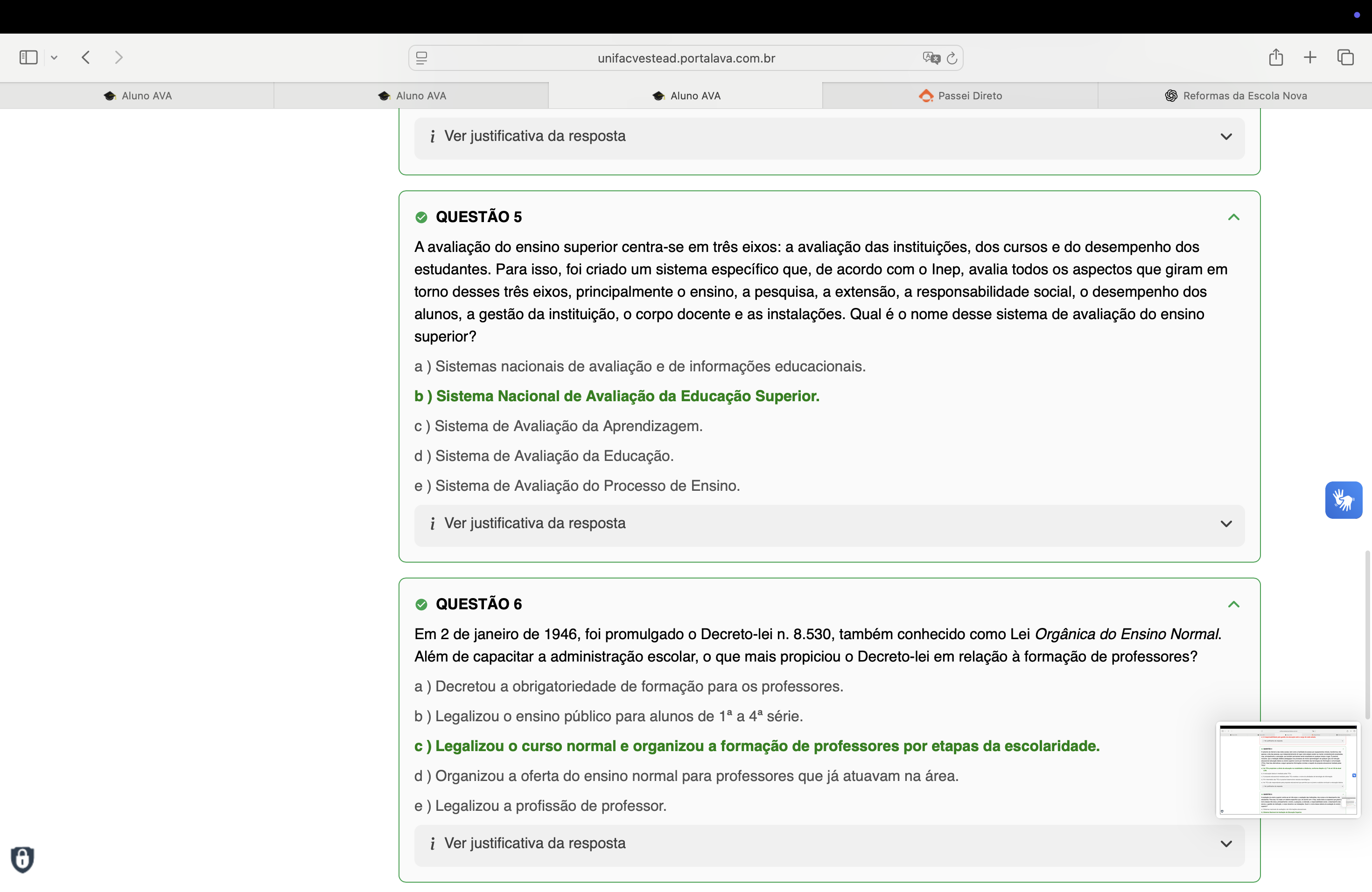The height and width of the screenshot is (892, 1372).
Task: Open a new tab with the plus button
Action: [x=1310, y=58]
